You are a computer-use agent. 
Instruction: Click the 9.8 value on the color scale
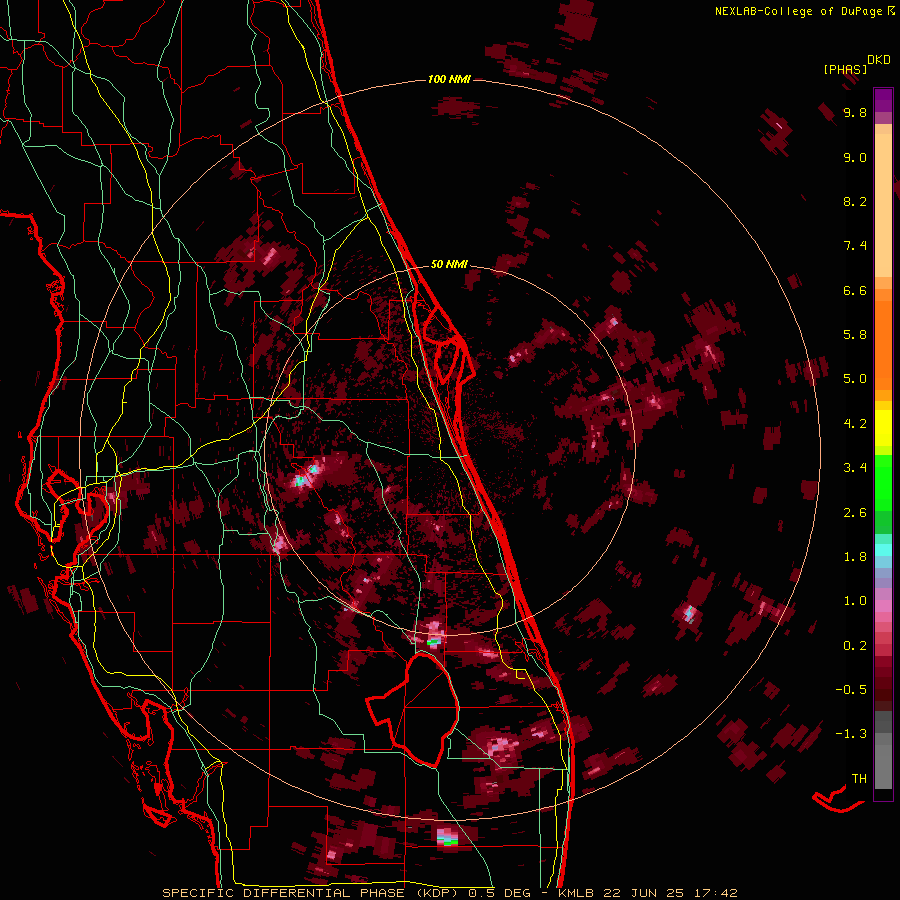(855, 112)
